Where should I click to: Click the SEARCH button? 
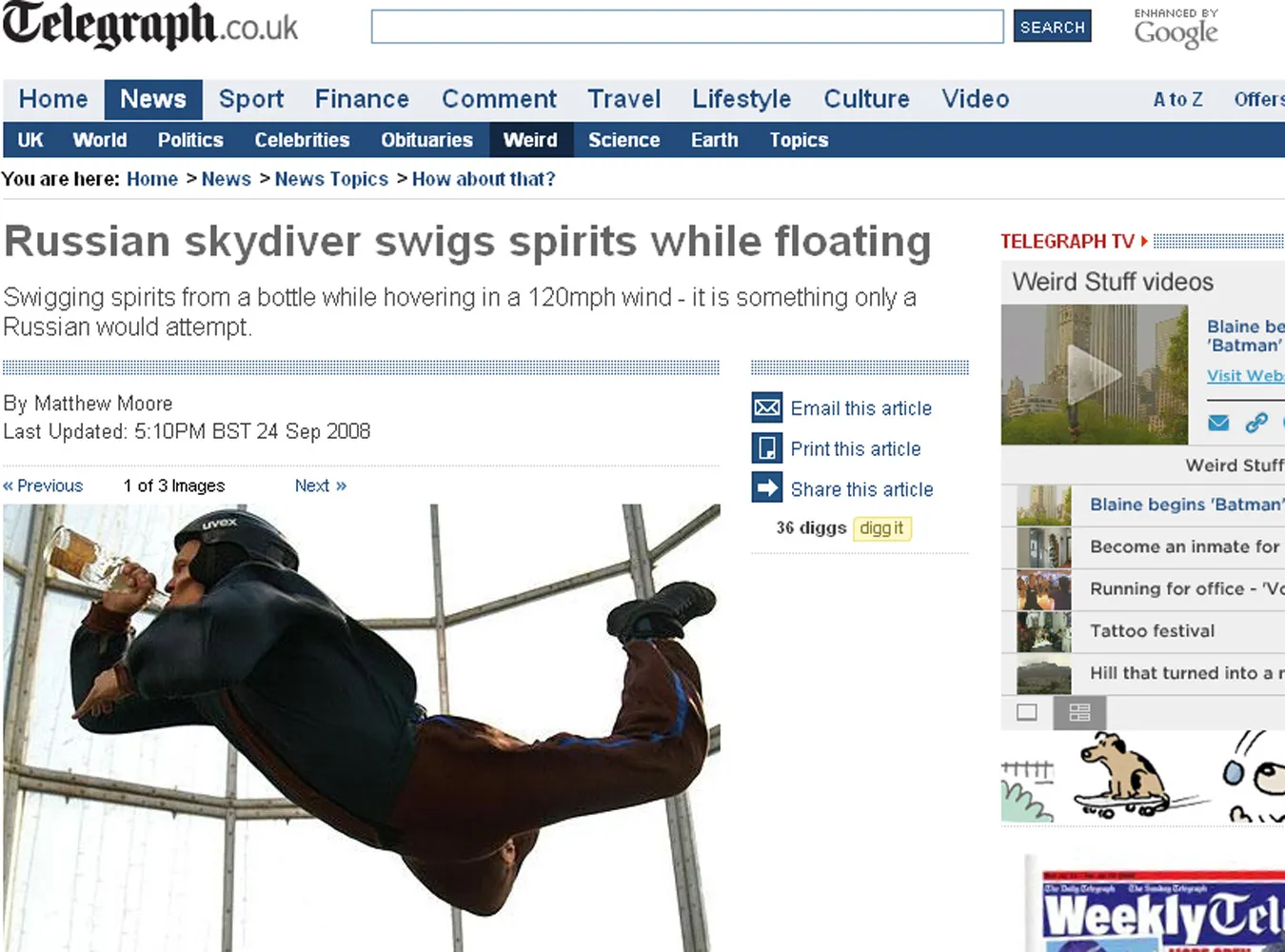point(1053,27)
